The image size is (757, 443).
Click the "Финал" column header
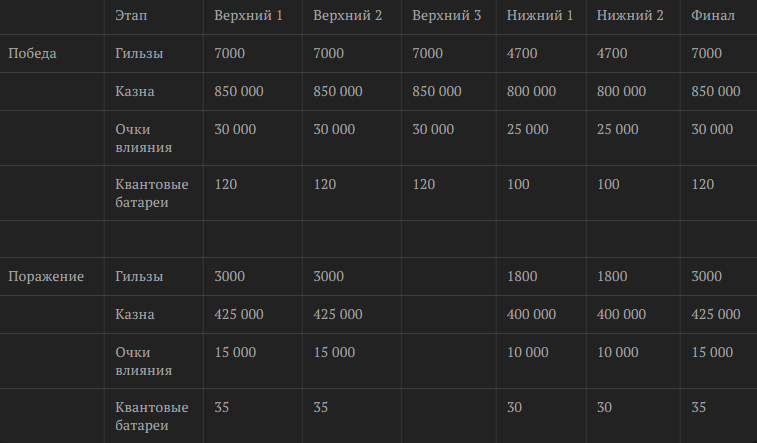[x=713, y=16]
